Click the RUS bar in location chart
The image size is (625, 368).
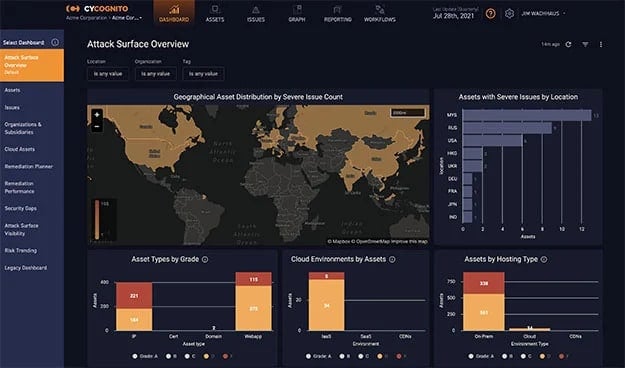507,128
